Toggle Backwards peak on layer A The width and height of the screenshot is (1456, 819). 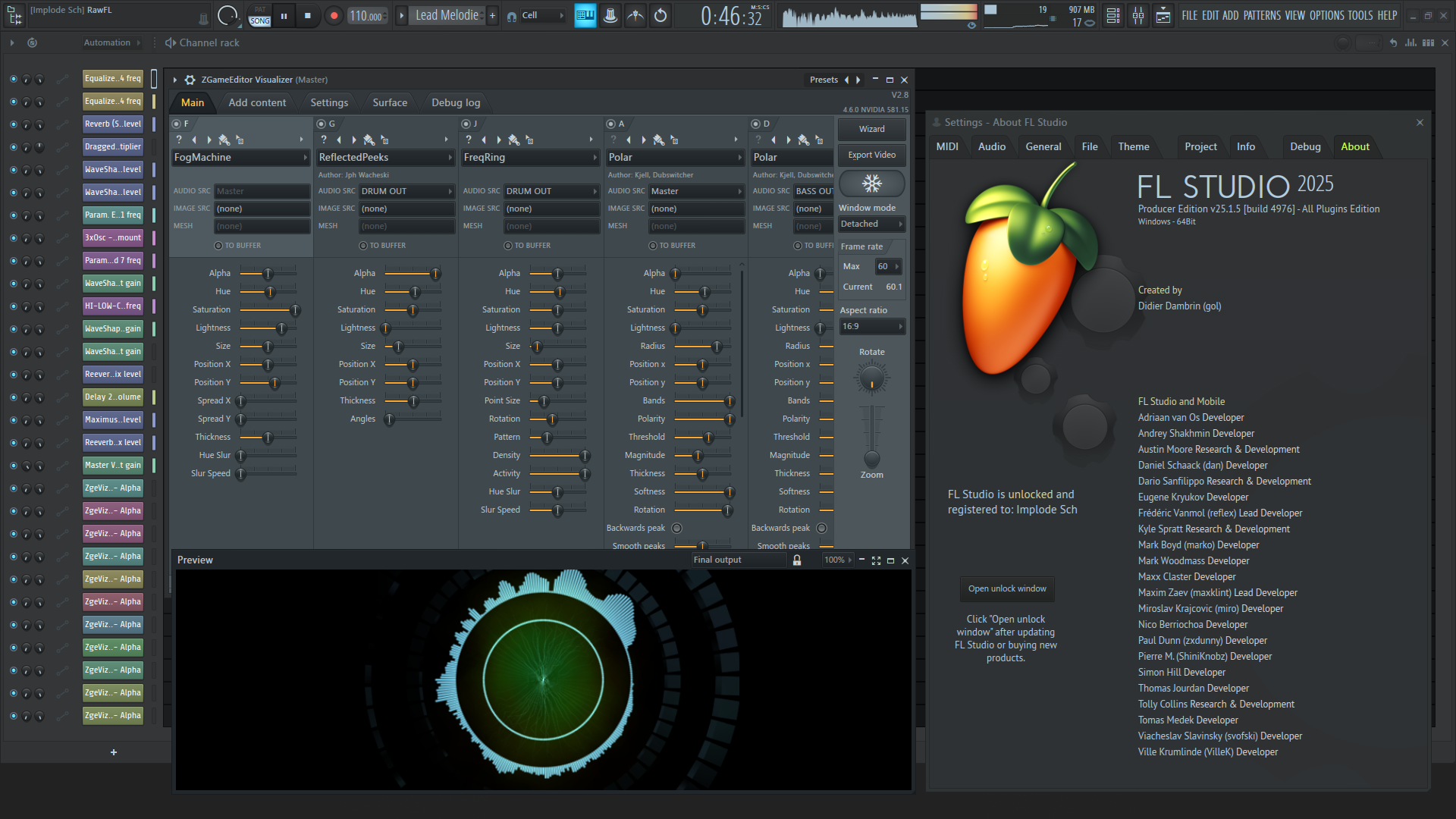click(677, 529)
